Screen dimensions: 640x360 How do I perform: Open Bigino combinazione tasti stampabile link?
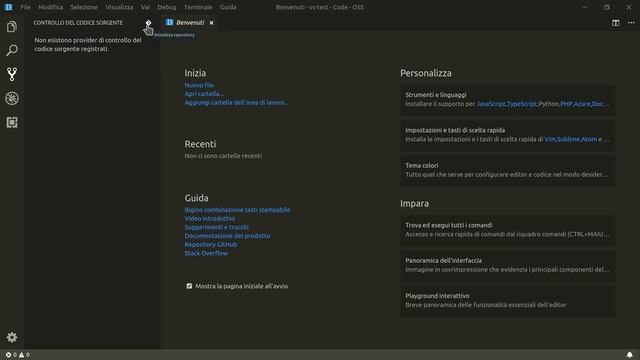pyautogui.click(x=237, y=210)
